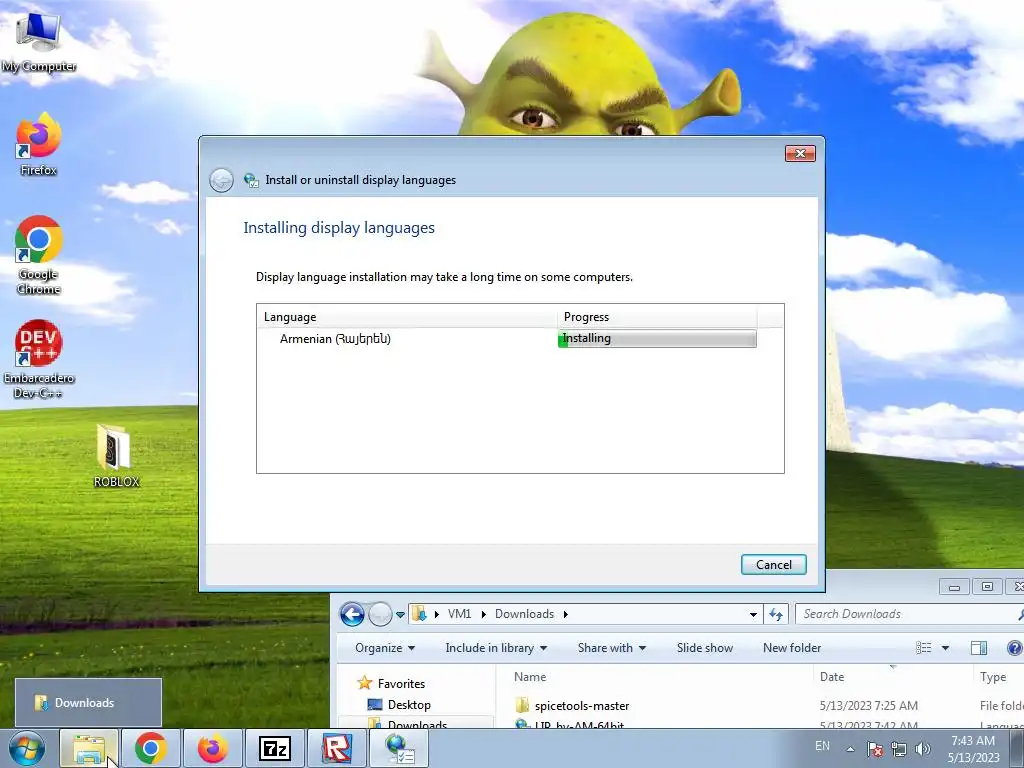
Task: Open the more view options dropdown arrow
Action: [945, 648]
